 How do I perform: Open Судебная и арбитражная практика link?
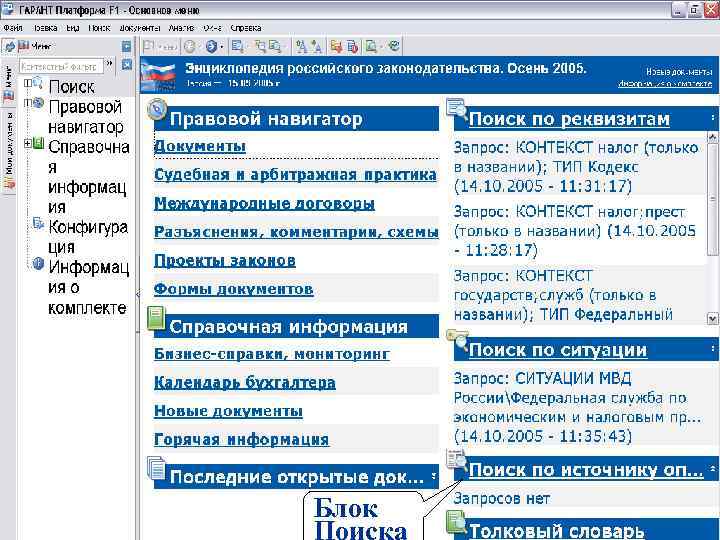(295, 174)
